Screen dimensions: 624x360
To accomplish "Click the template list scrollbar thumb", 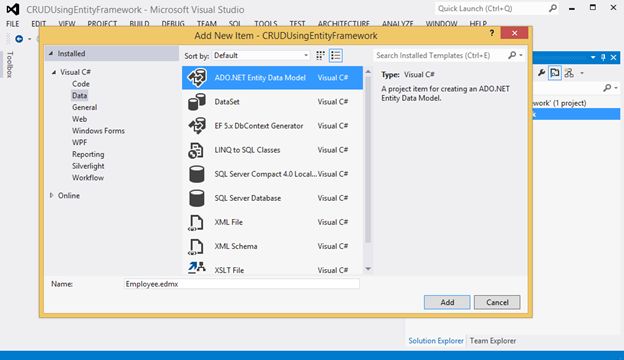I will (x=368, y=160).
